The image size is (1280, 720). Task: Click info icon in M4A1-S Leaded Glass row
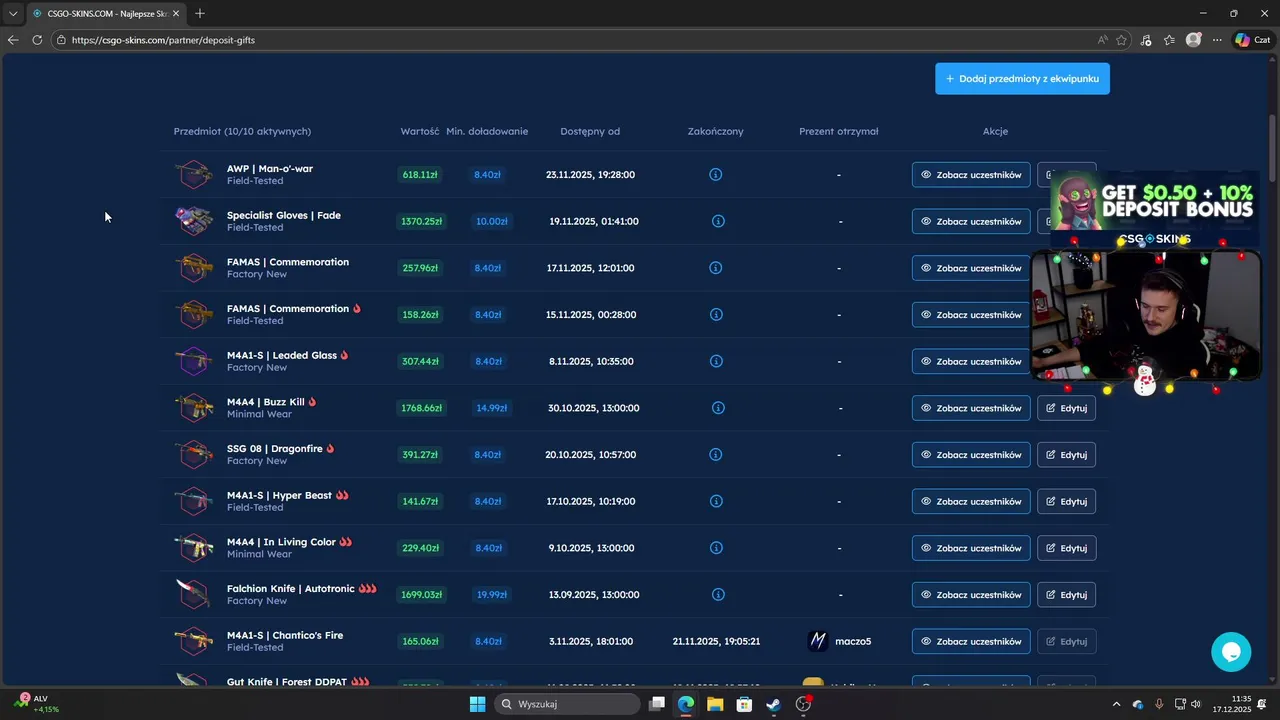tap(715, 361)
